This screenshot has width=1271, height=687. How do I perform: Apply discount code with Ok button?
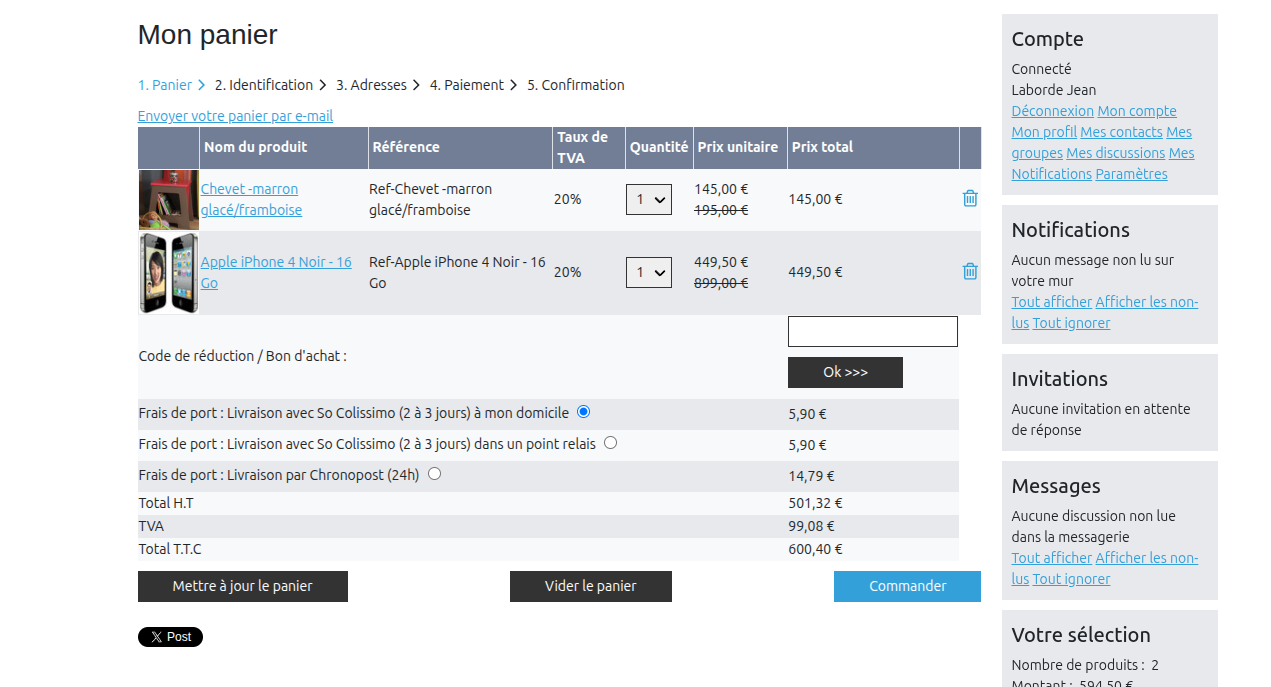tap(845, 372)
